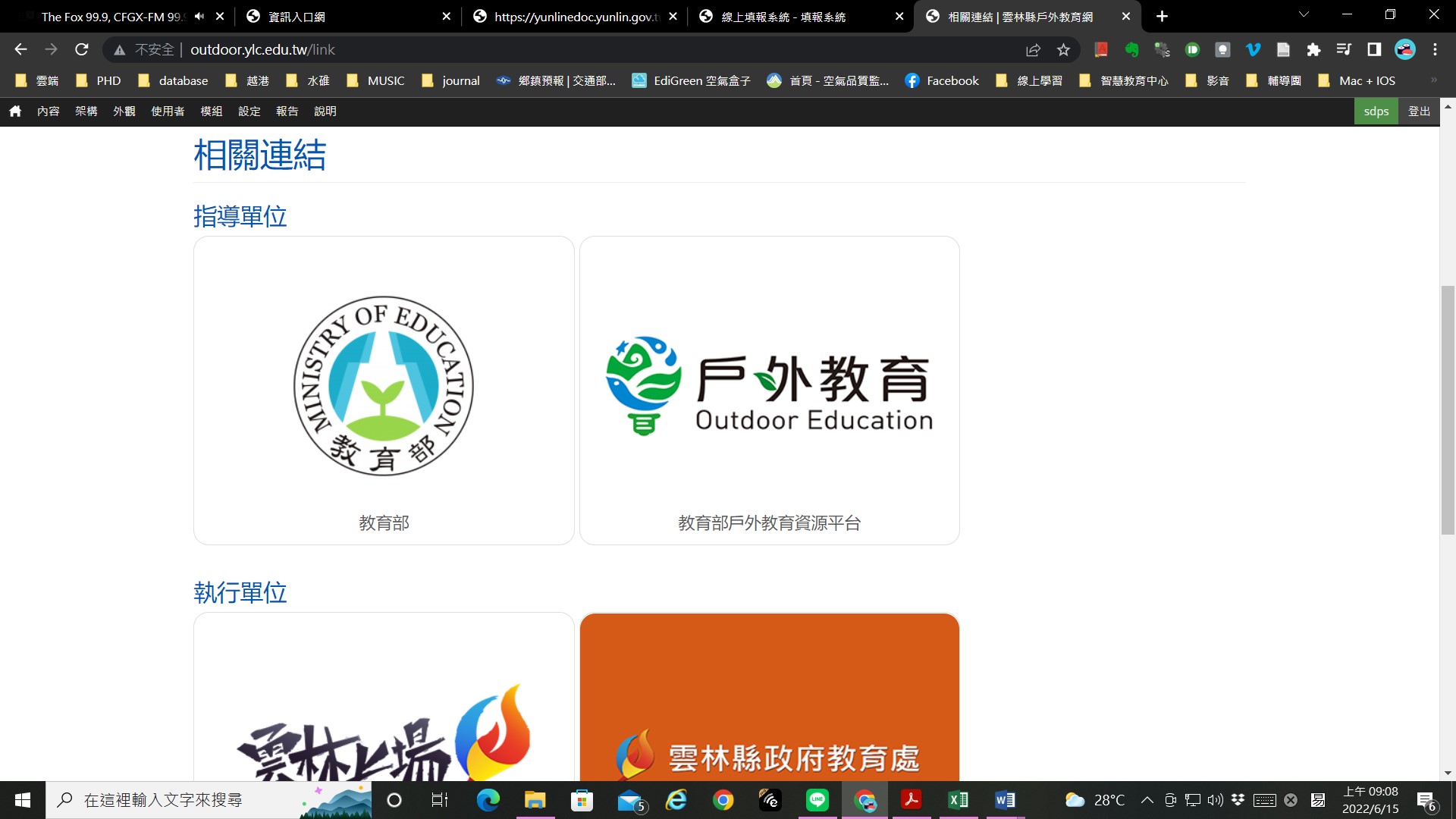Click the page vertical scrollbar thumb
This screenshot has width=1456, height=819.
(1448, 410)
